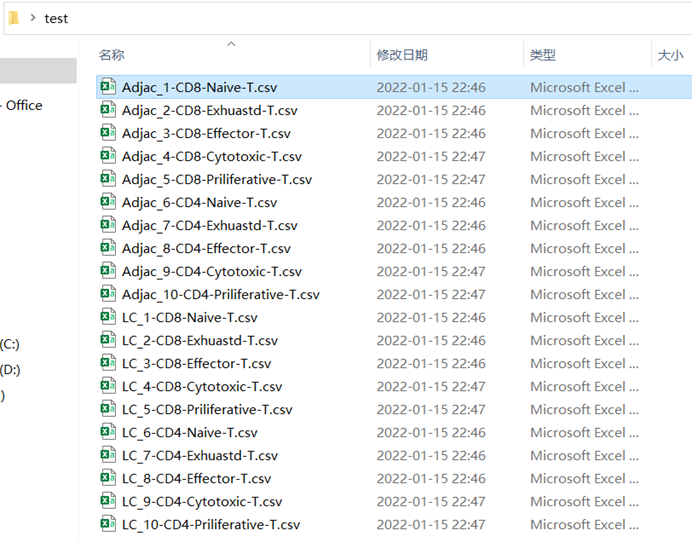Click the Excel icon of Adjac_8-CD4-Effector-T.csv
The image size is (692, 542).
point(108,248)
